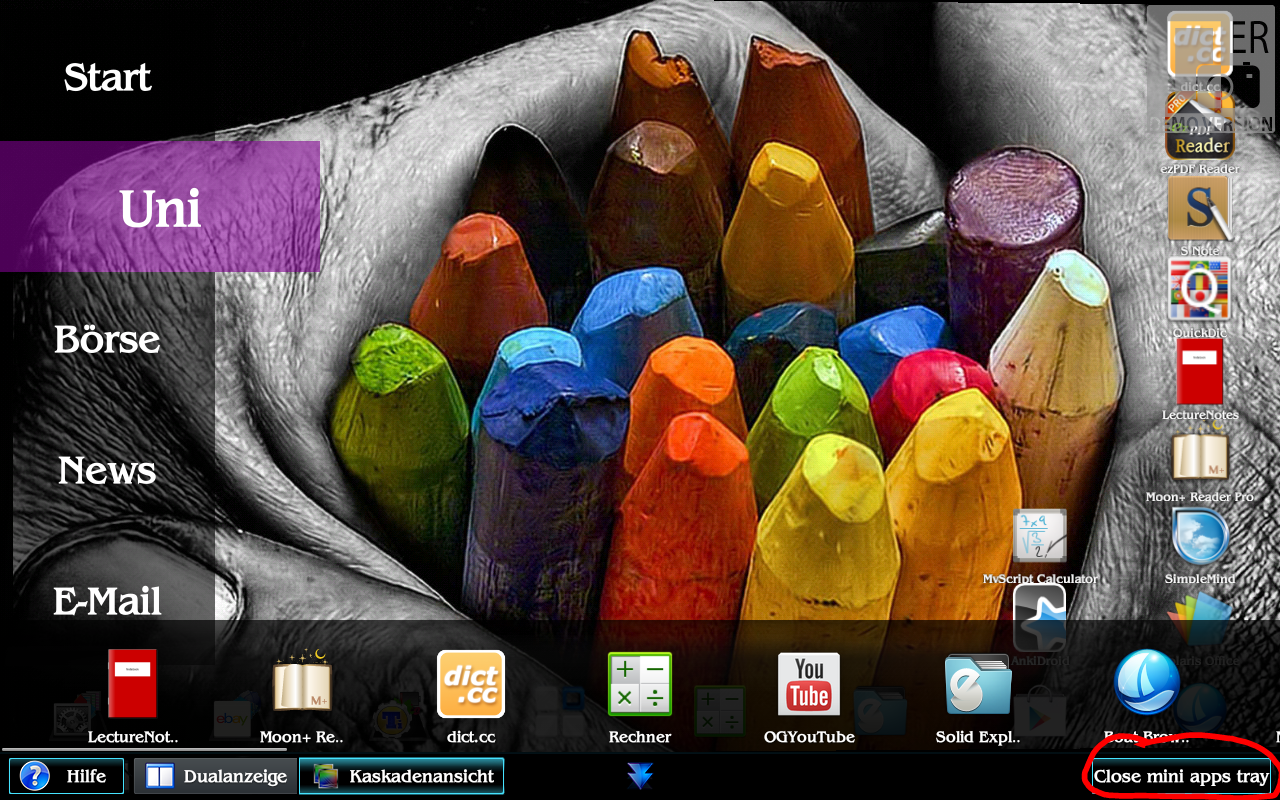Enable Dualanzeige split view

pyautogui.click(x=215, y=776)
